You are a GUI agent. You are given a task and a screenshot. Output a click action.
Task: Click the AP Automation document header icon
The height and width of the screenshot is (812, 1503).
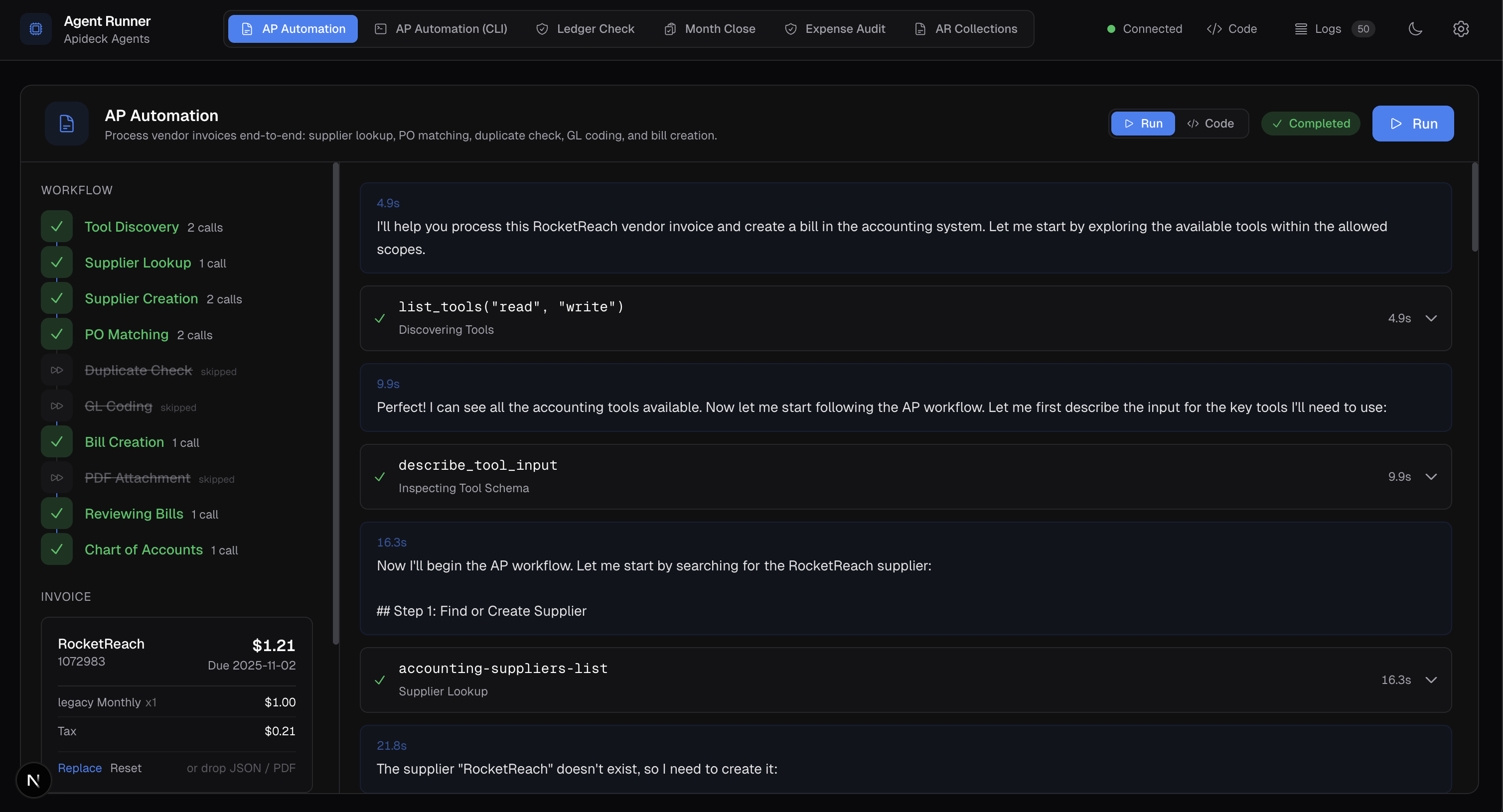pyautogui.click(x=66, y=124)
